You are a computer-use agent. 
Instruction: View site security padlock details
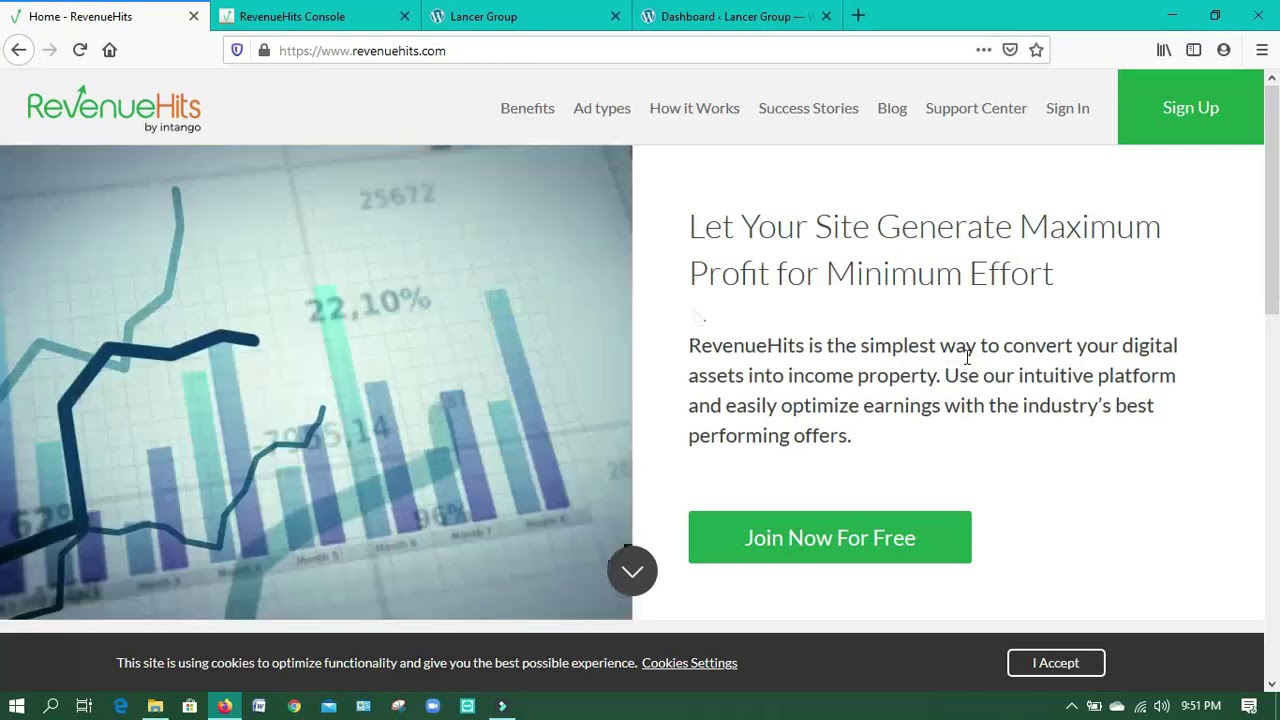click(264, 50)
